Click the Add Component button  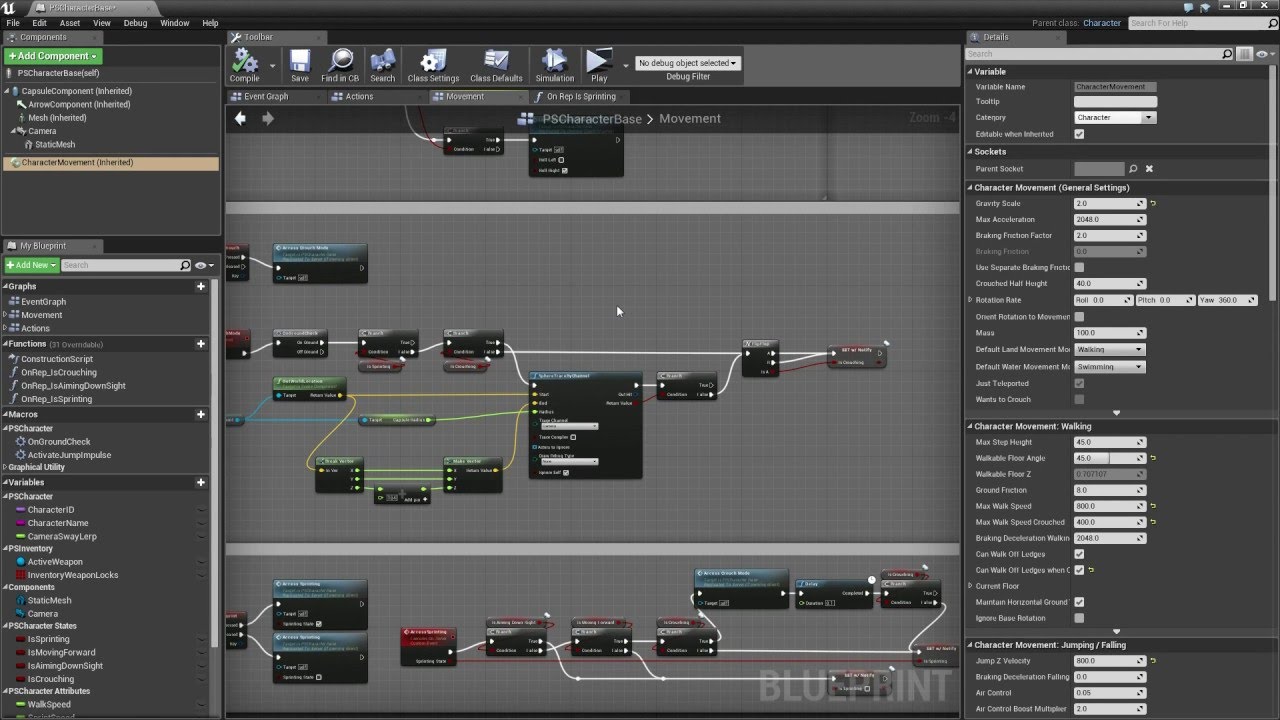coord(52,56)
